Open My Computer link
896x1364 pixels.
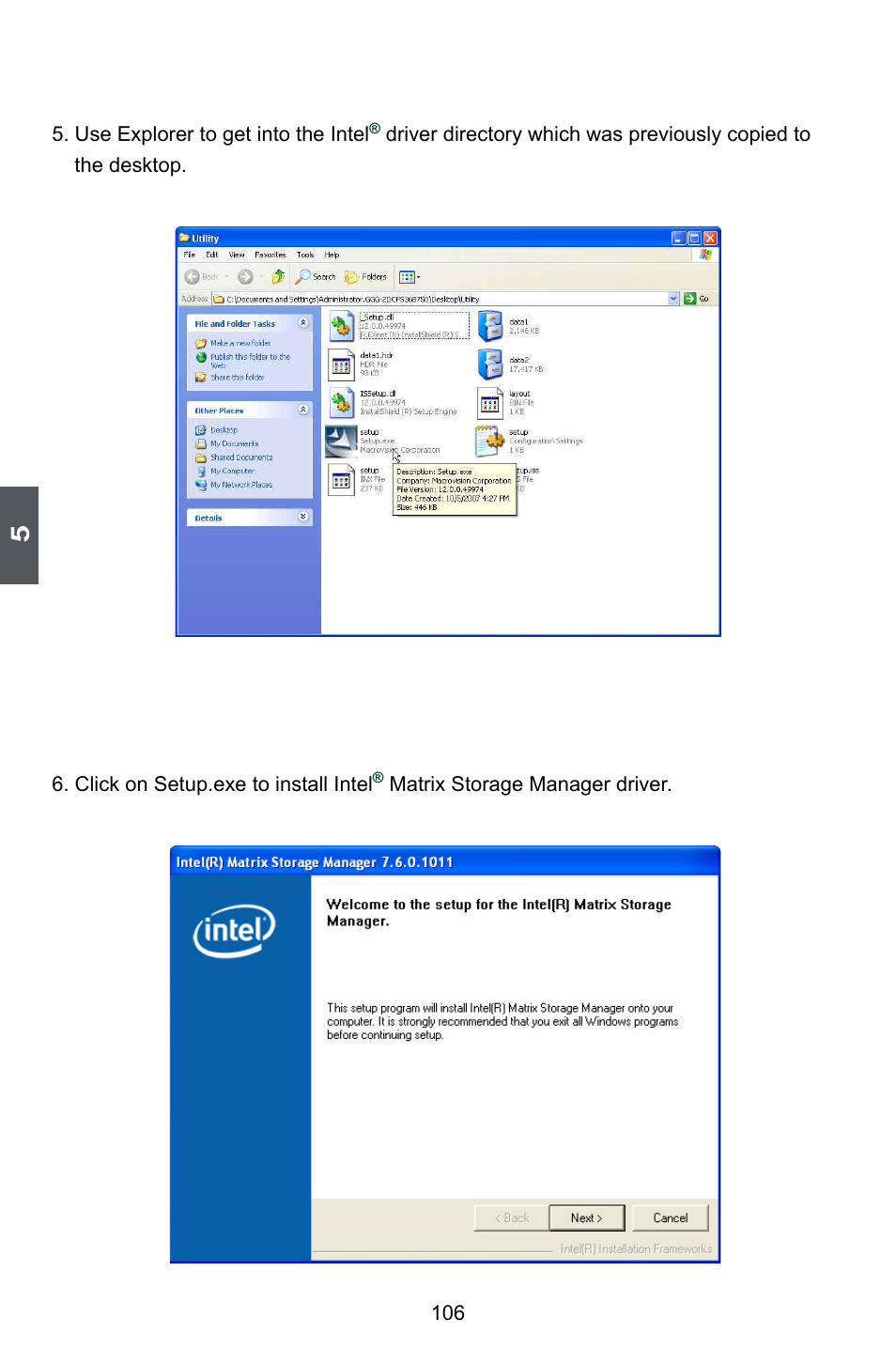[x=232, y=471]
